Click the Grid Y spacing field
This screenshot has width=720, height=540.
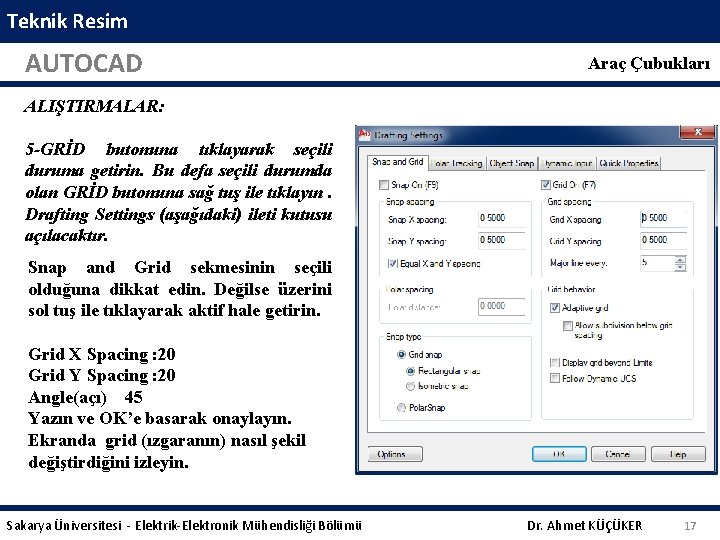[x=664, y=240]
